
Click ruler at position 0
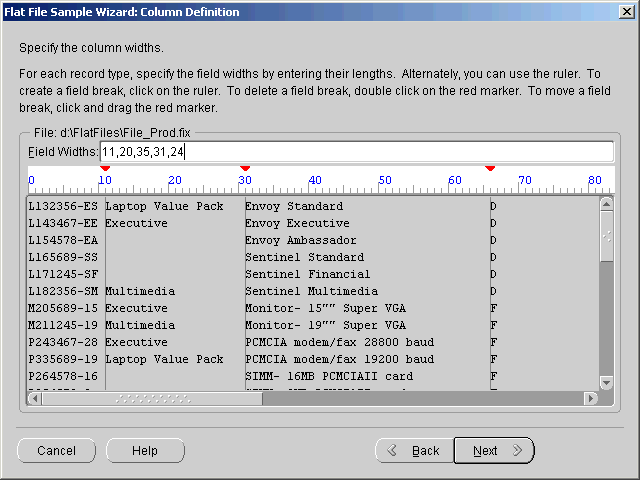31,180
